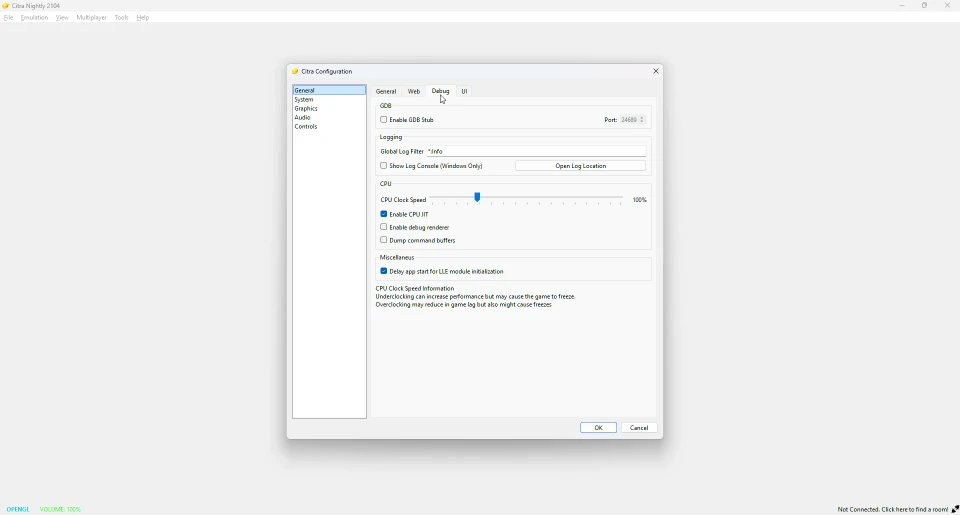Open the Help menu
Image resolution: width=960 pixels, height=515 pixels.
coord(143,18)
